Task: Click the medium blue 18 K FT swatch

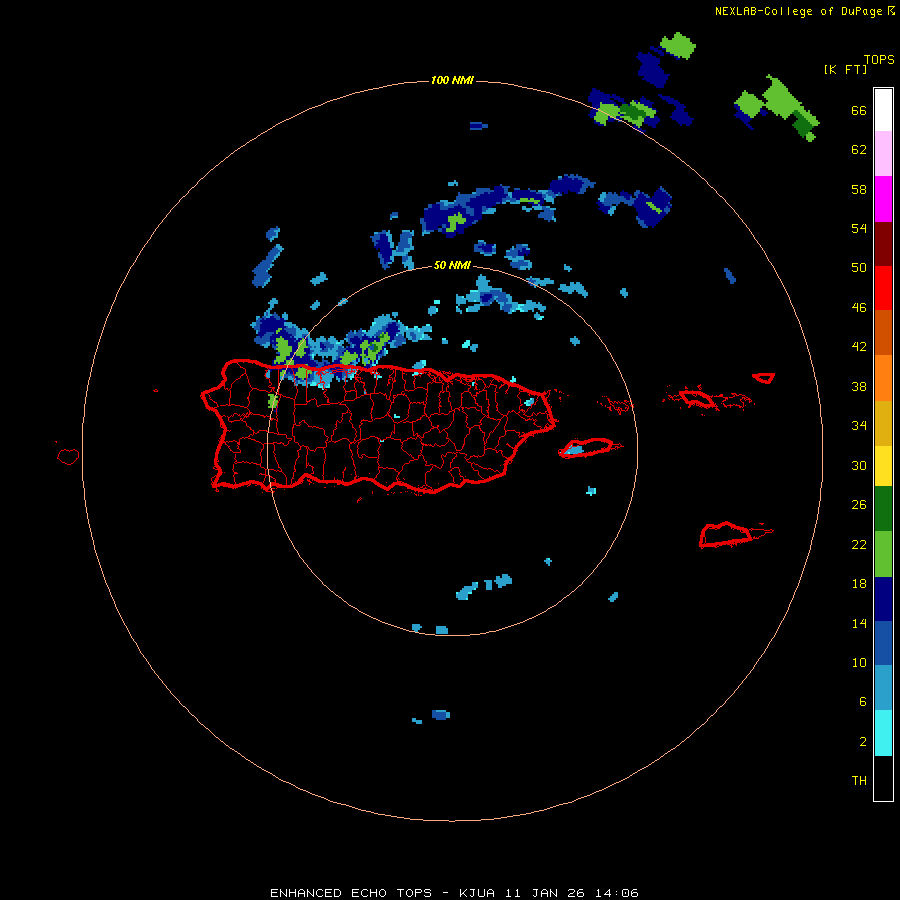Action: point(883,643)
